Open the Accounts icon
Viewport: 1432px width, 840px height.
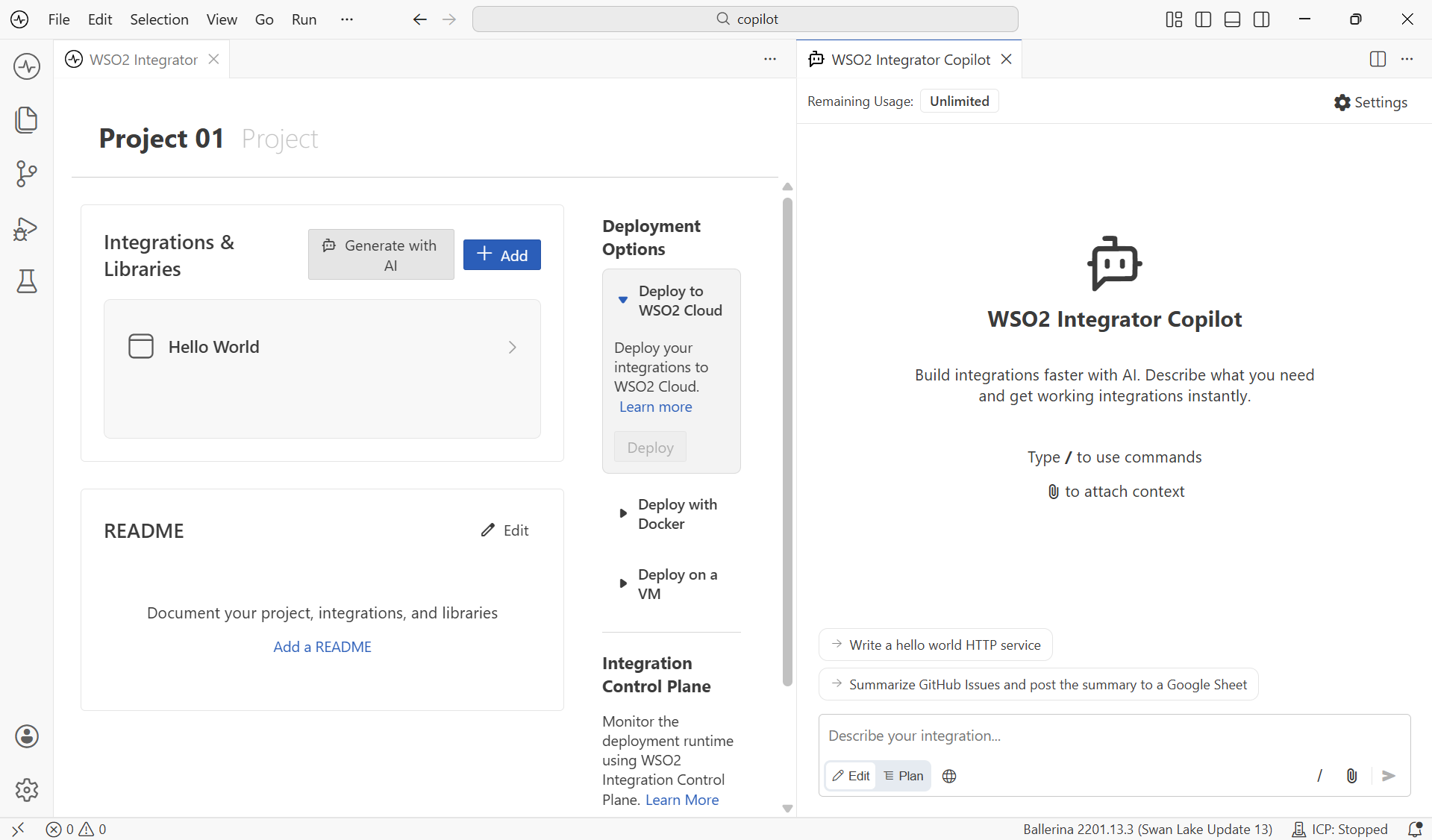pyautogui.click(x=27, y=736)
